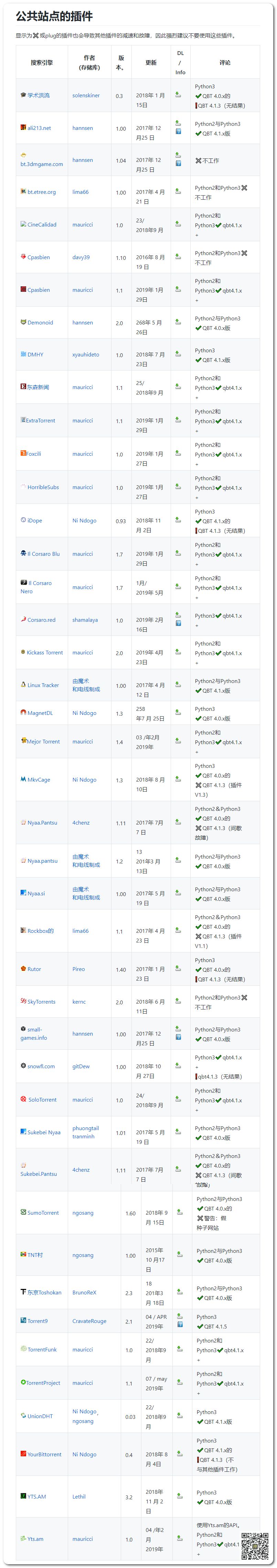Open author solenskiner's repository link
Viewport: 277px width, 1568px height.
tap(86, 96)
